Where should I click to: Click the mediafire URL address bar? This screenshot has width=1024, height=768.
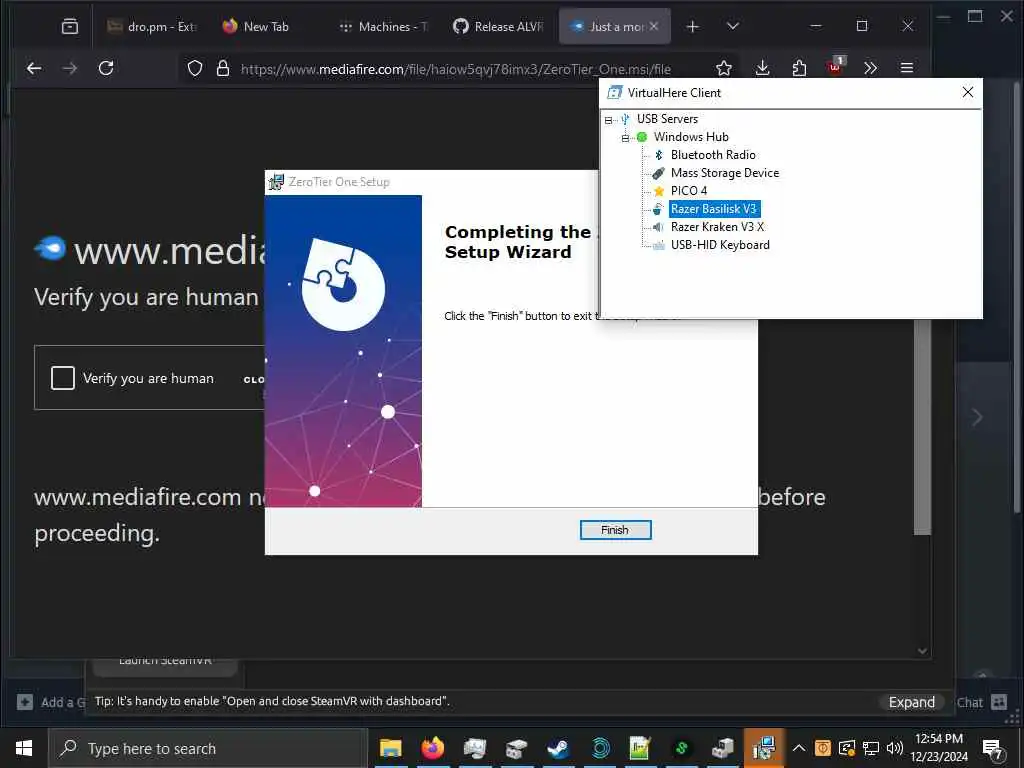pyautogui.click(x=455, y=69)
